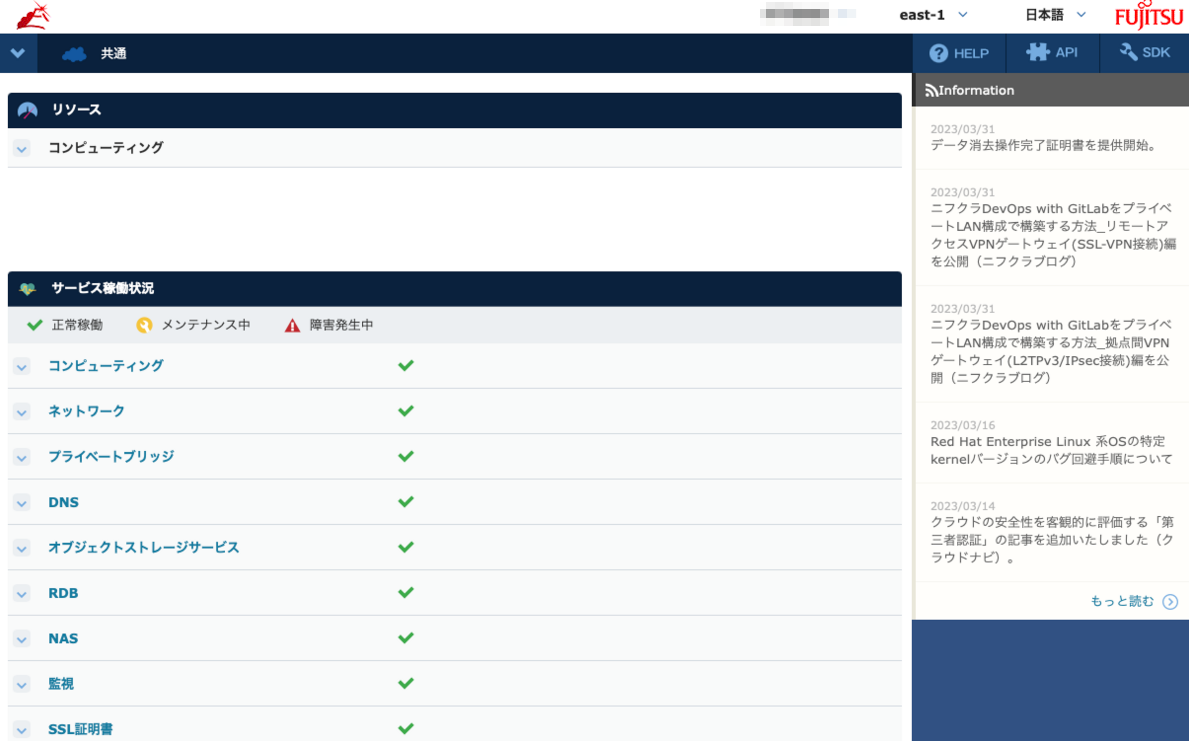Viewport: 1189px width, 741px height.
Task: Expand the DNS status row
Action: coord(22,503)
